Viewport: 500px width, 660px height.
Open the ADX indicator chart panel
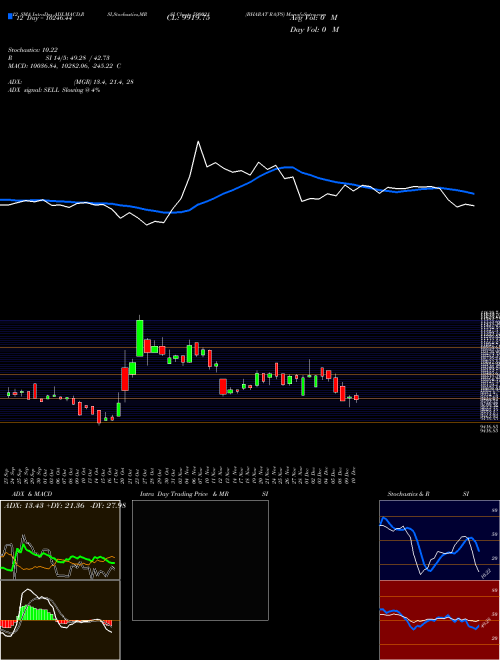60,540
